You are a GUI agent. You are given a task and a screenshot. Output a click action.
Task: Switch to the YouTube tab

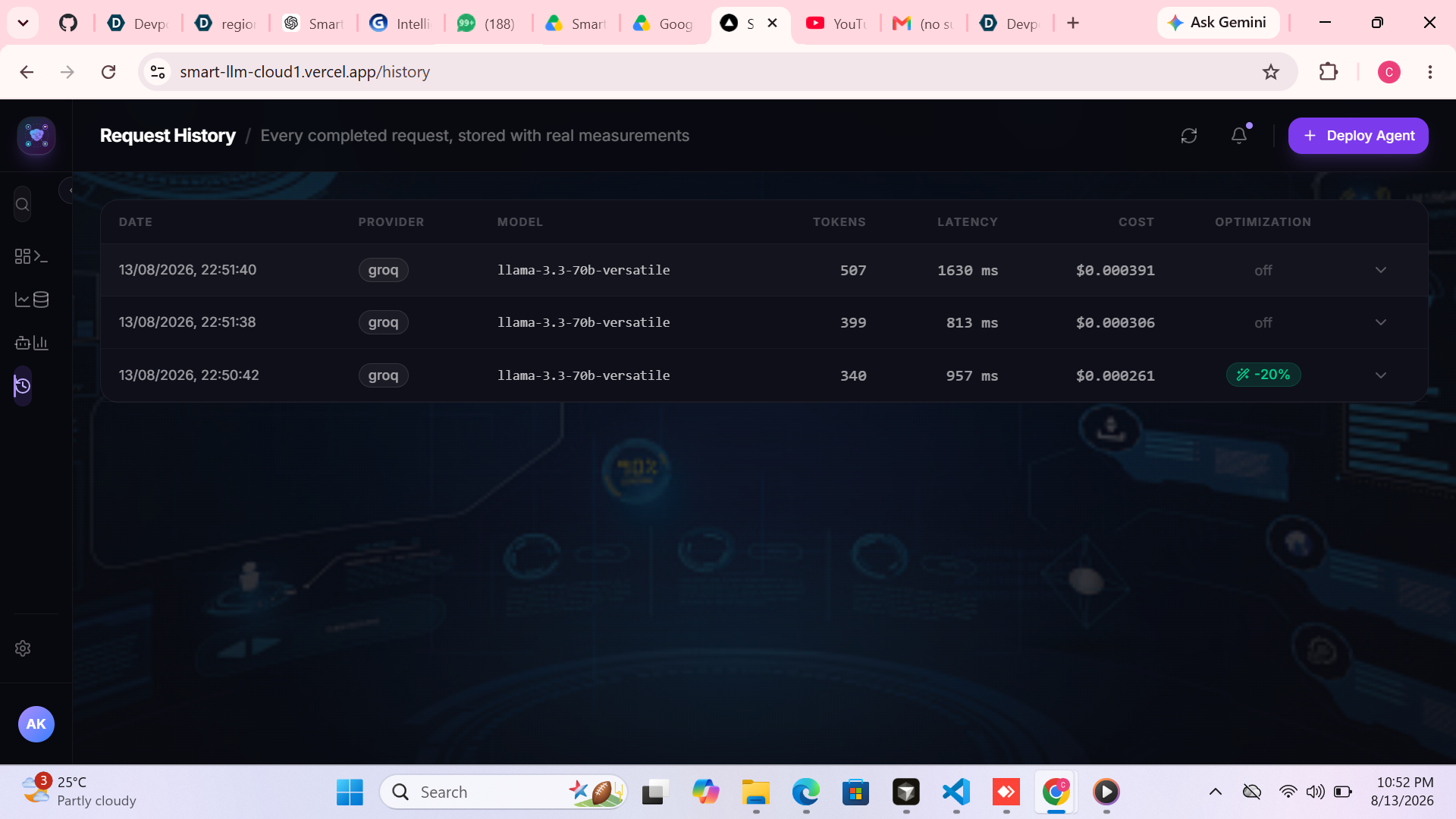click(x=836, y=24)
